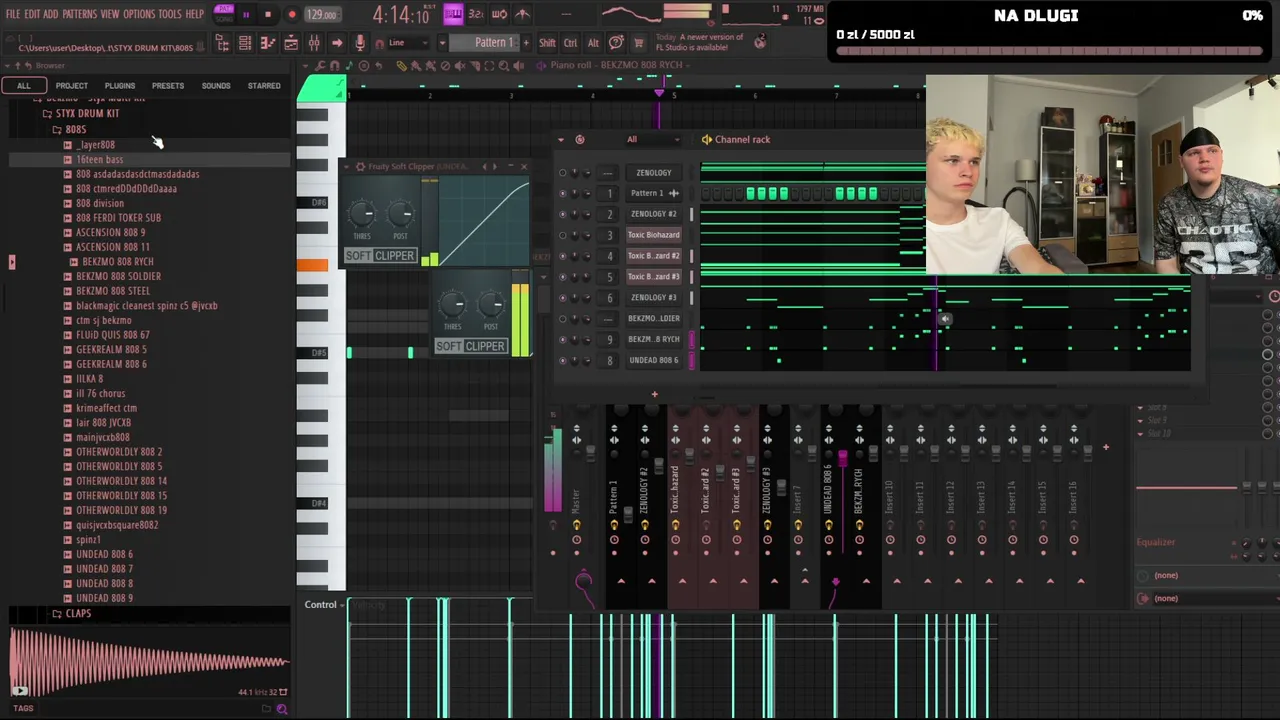The image size is (1280, 720).
Task: Select the 16teen bass sample
Action: 100,159
